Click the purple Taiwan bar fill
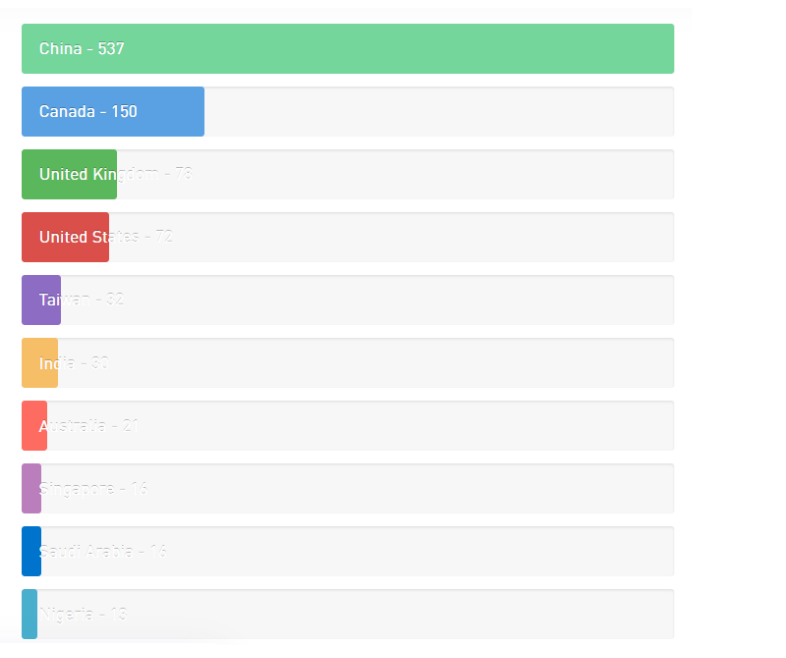 tap(41, 300)
